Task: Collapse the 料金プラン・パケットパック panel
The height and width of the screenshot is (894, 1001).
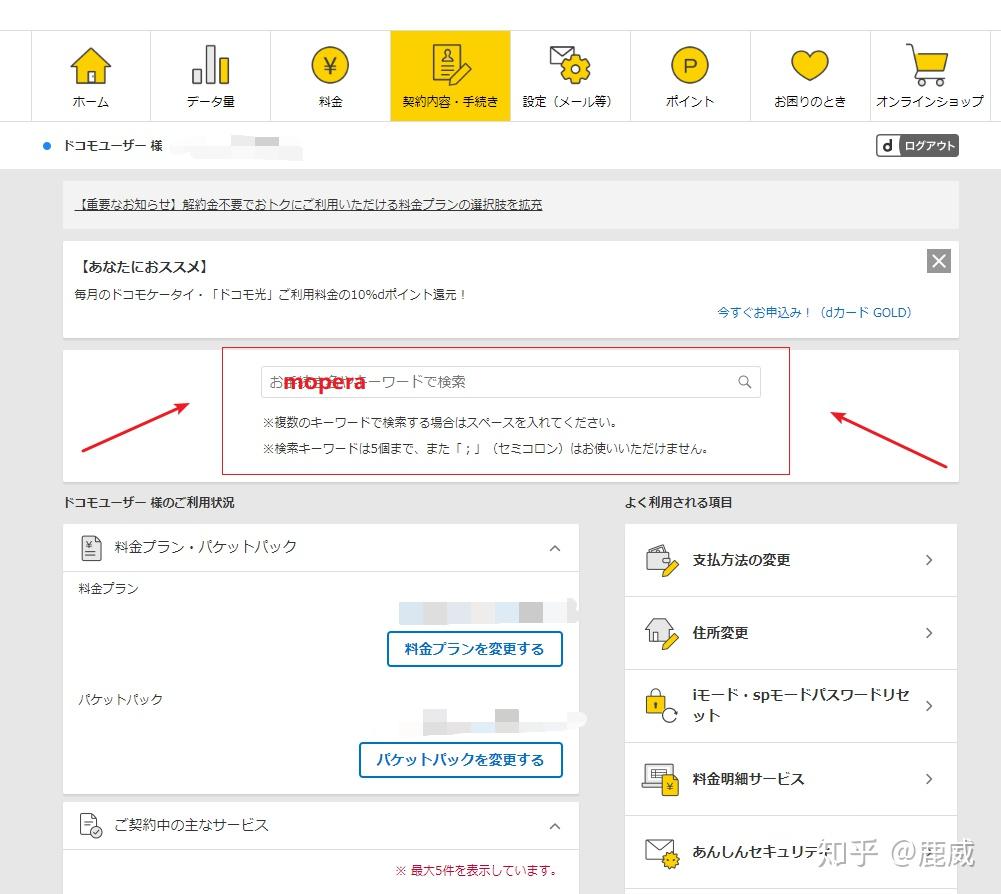Action: [x=555, y=548]
